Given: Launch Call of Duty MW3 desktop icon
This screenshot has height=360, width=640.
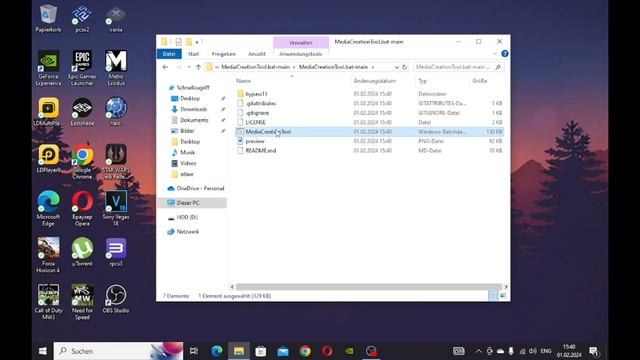Looking at the screenshot, I should 48,302.
